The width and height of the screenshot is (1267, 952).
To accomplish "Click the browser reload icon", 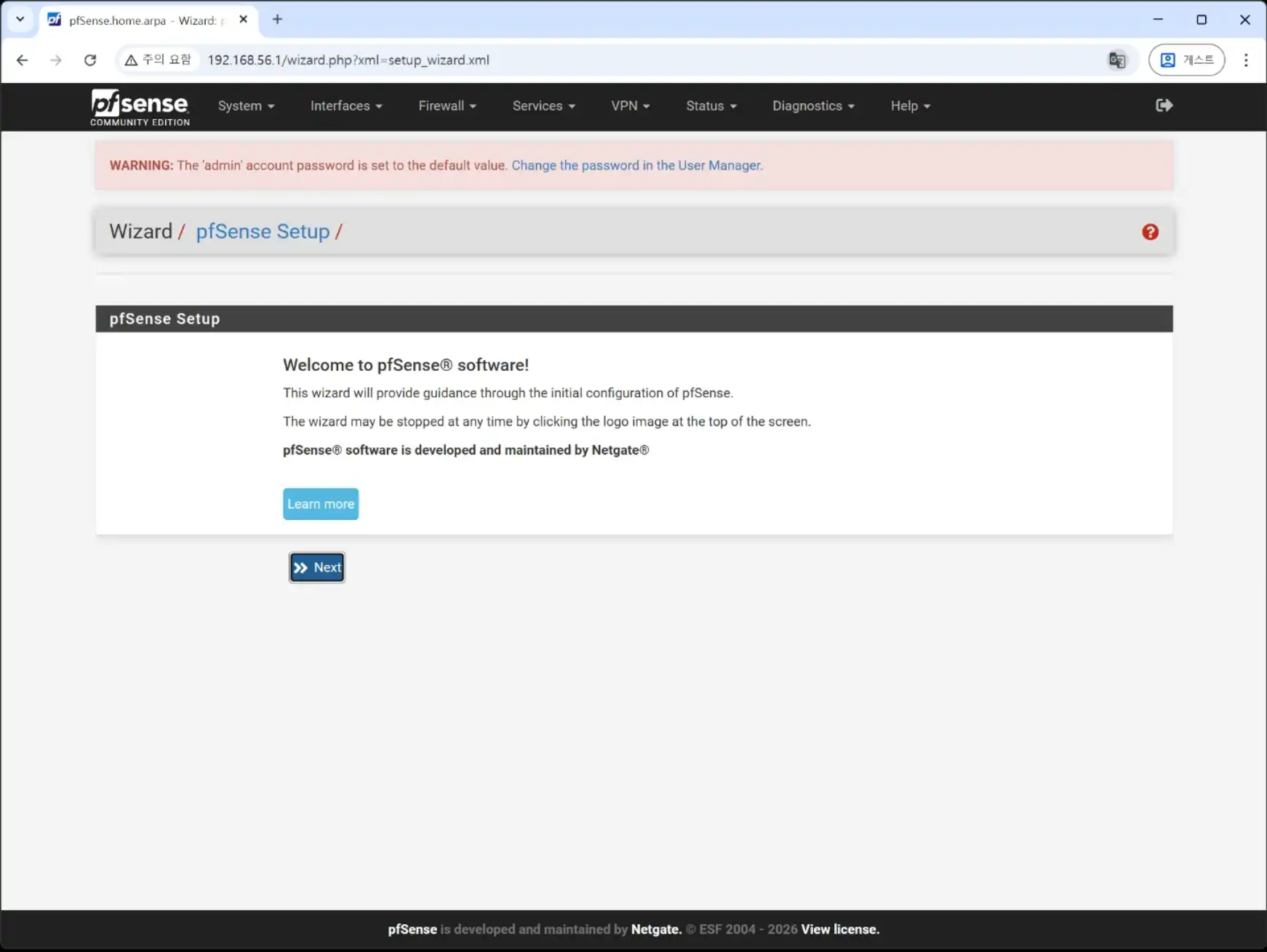I will click(90, 60).
